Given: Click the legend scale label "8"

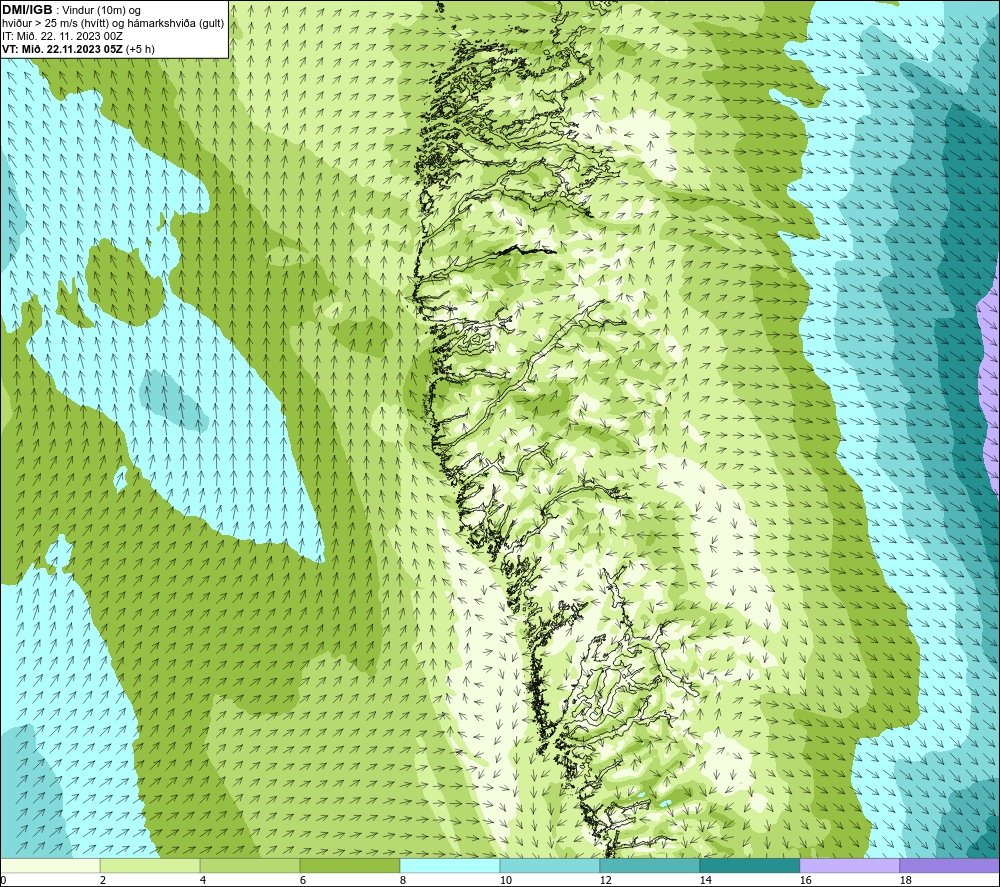Looking at the screenshot, I should [402, 880].
